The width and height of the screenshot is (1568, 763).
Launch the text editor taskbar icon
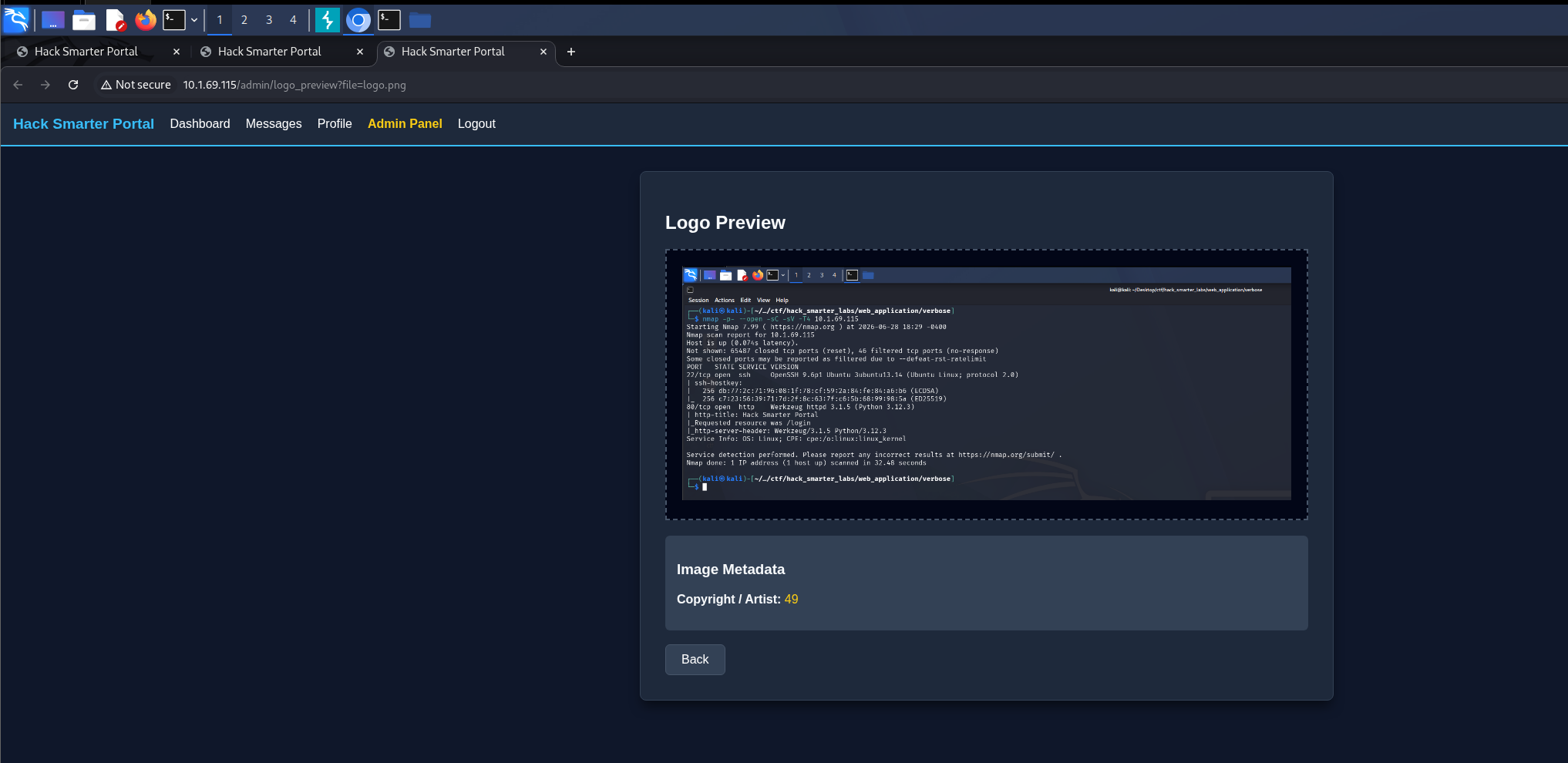pos(115,20)
